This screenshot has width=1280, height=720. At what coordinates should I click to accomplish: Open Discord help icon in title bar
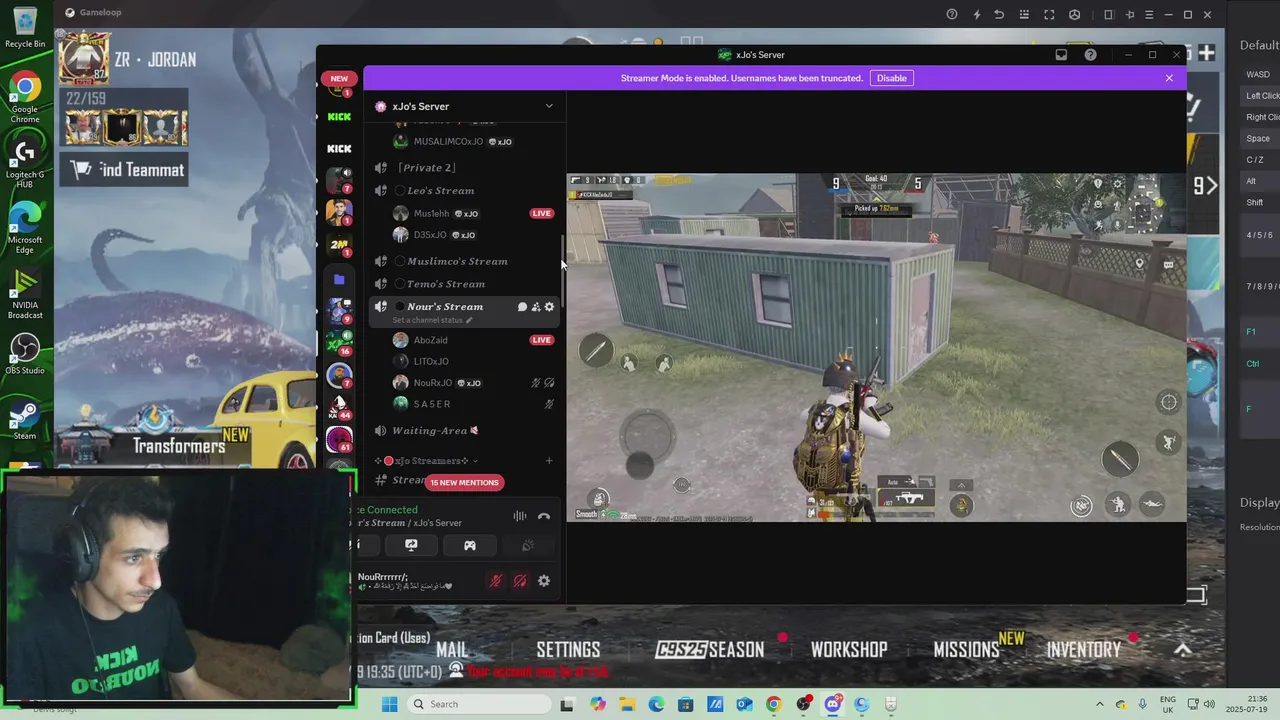pos(1090,55)
